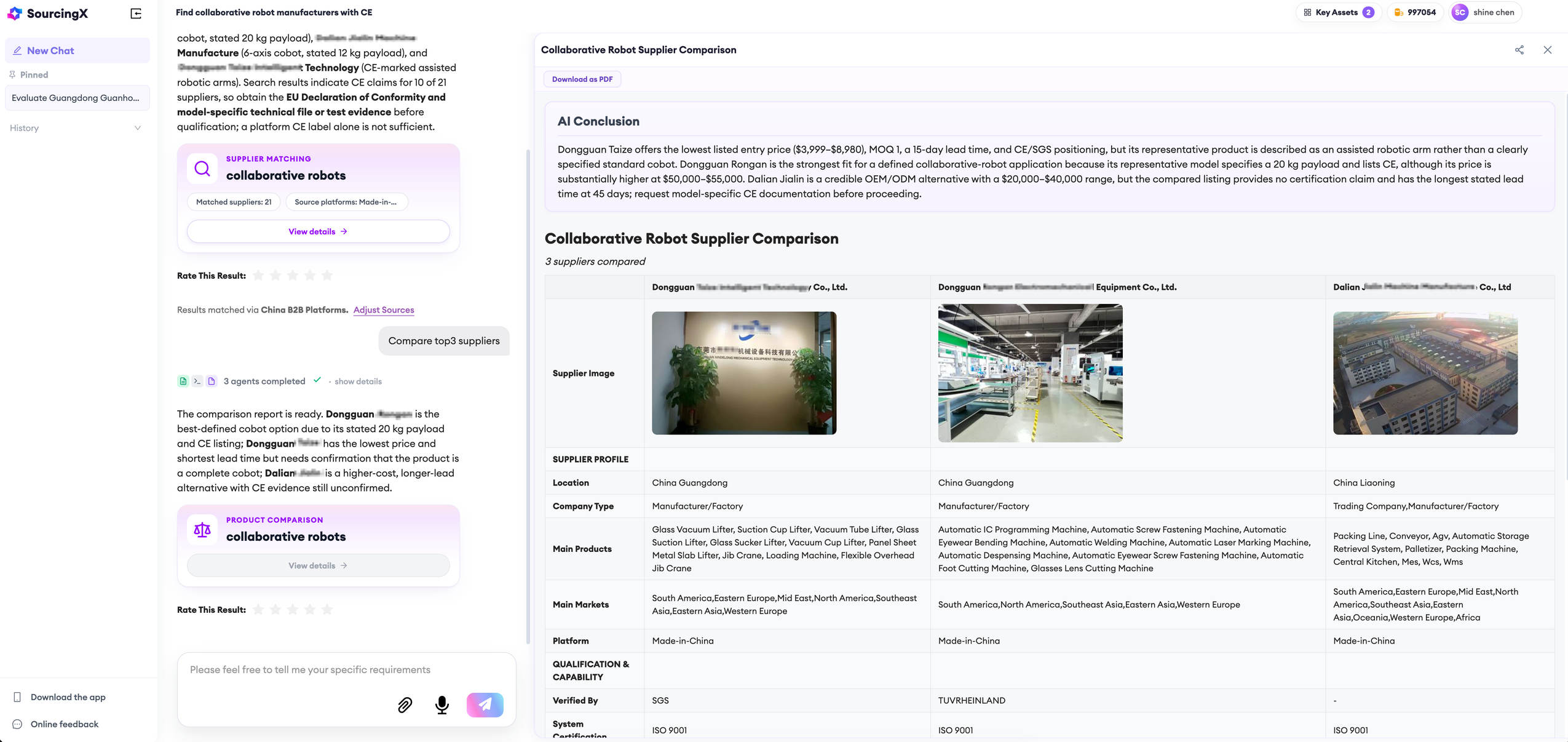Rate first result with two stars
1568x742 pixels.
[275, 276]
